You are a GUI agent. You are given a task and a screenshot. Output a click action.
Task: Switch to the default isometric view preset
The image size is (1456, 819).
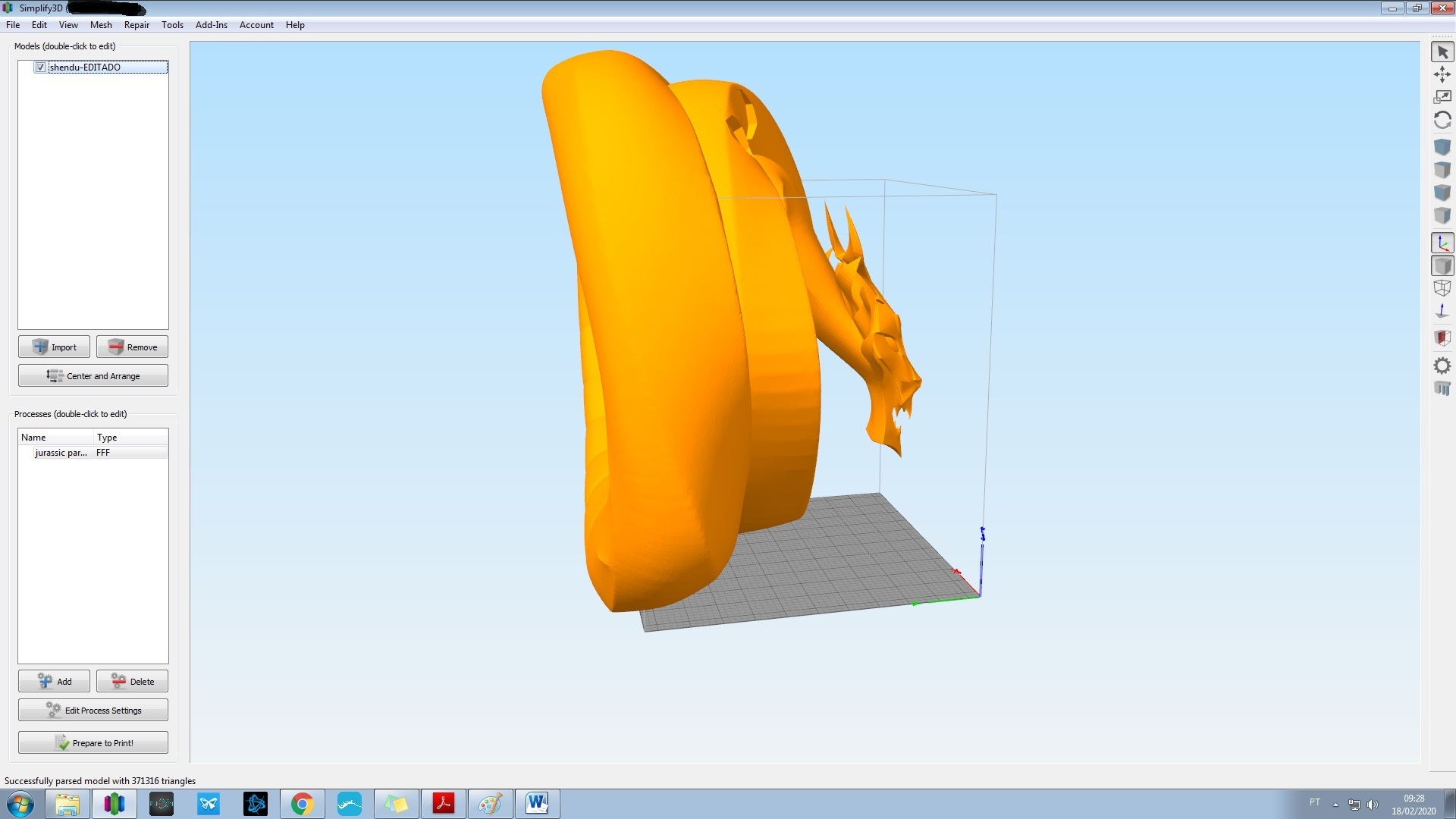tap(1442, 146)
